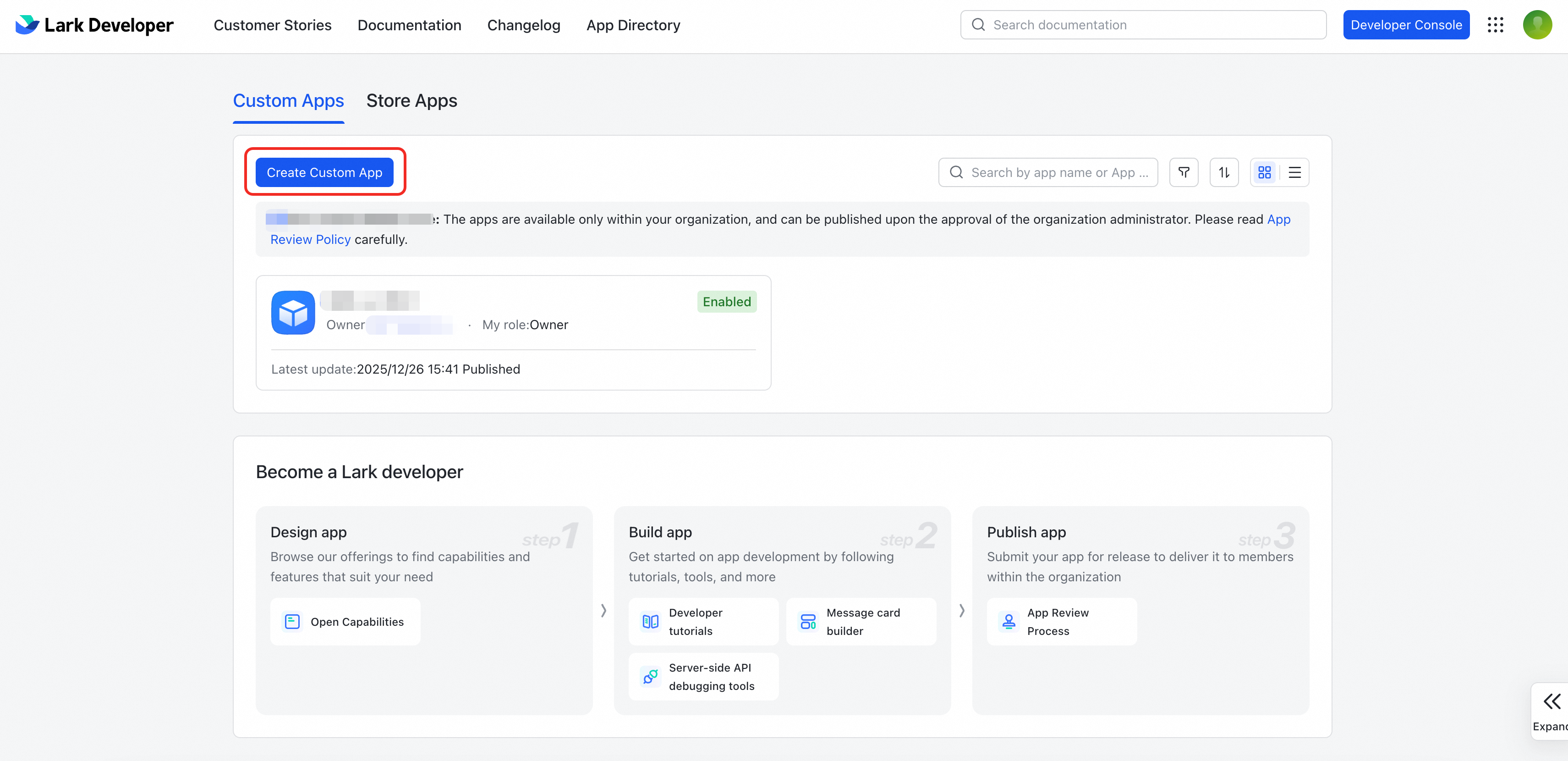The image size is (1568, 761).
Task: Open the Documentation menu item
Action: point(409,25)
